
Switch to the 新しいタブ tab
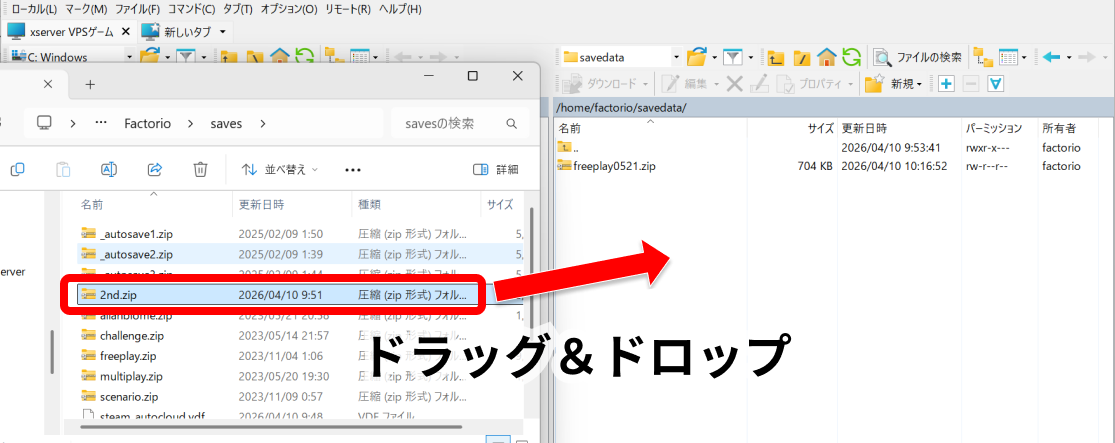click(x=186, y=32)
